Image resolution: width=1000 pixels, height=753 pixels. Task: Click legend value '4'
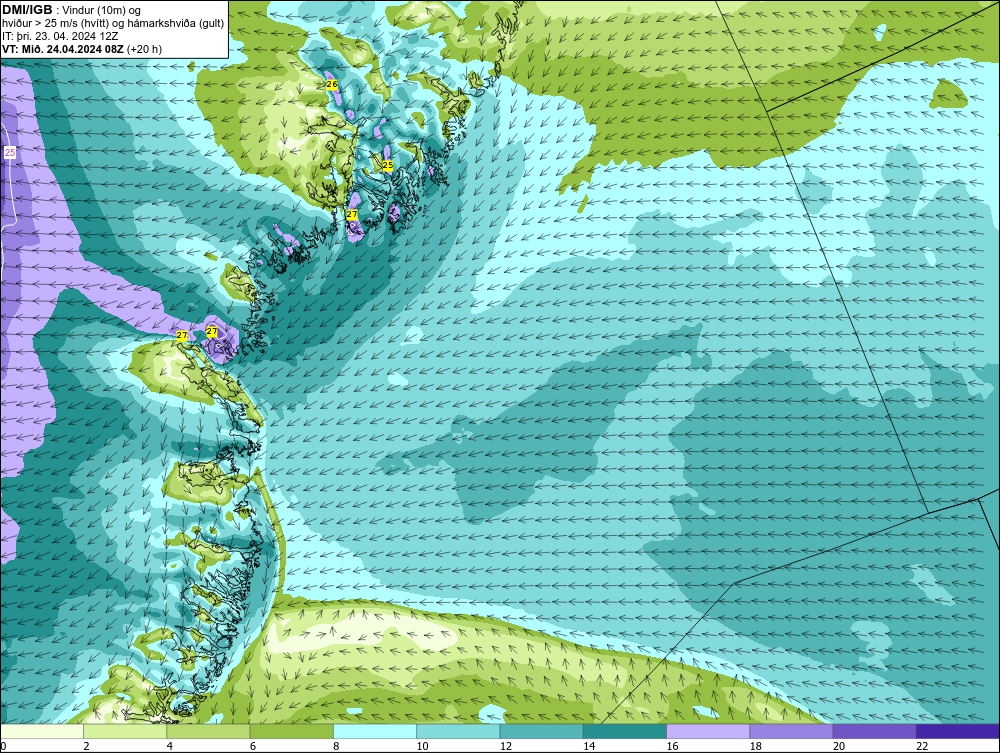(170, 747)
